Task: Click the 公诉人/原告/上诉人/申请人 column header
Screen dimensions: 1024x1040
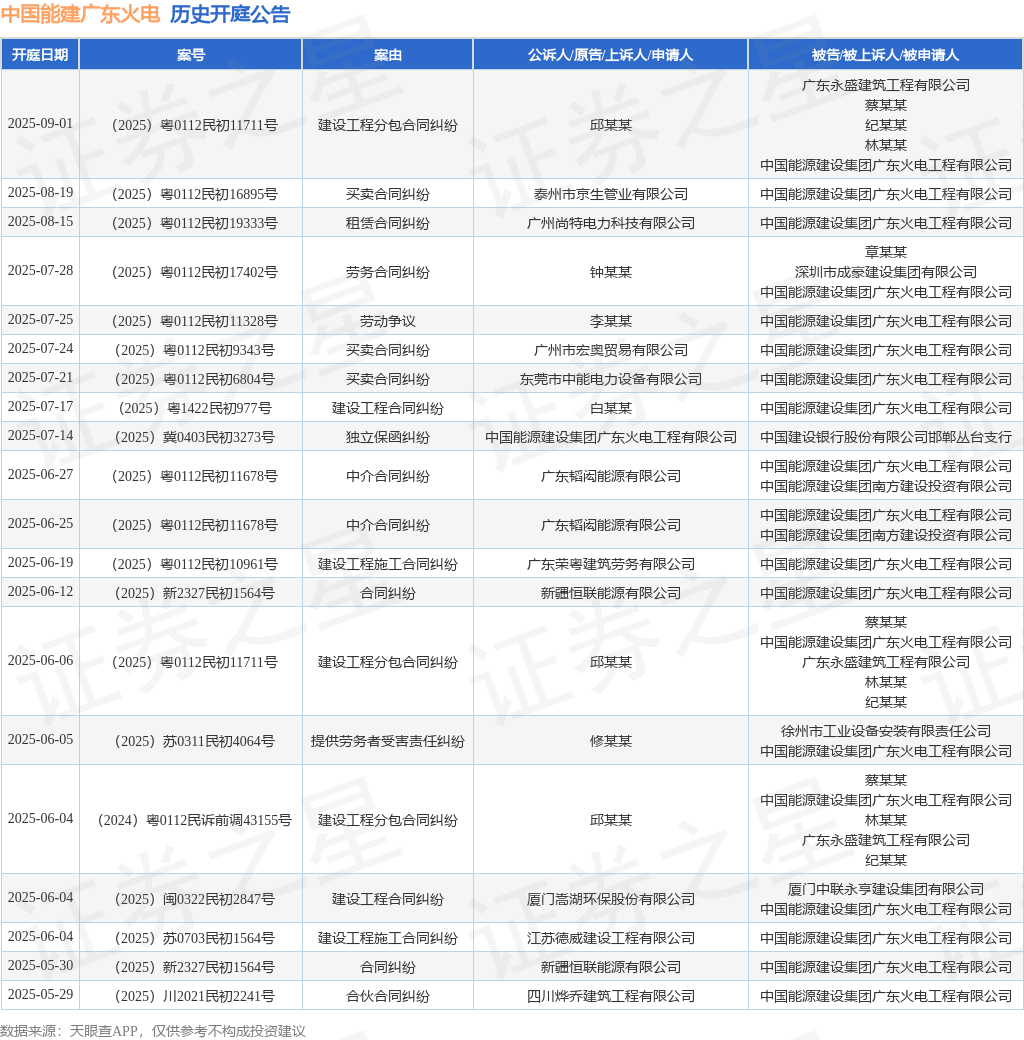Action: click(610, 54)
